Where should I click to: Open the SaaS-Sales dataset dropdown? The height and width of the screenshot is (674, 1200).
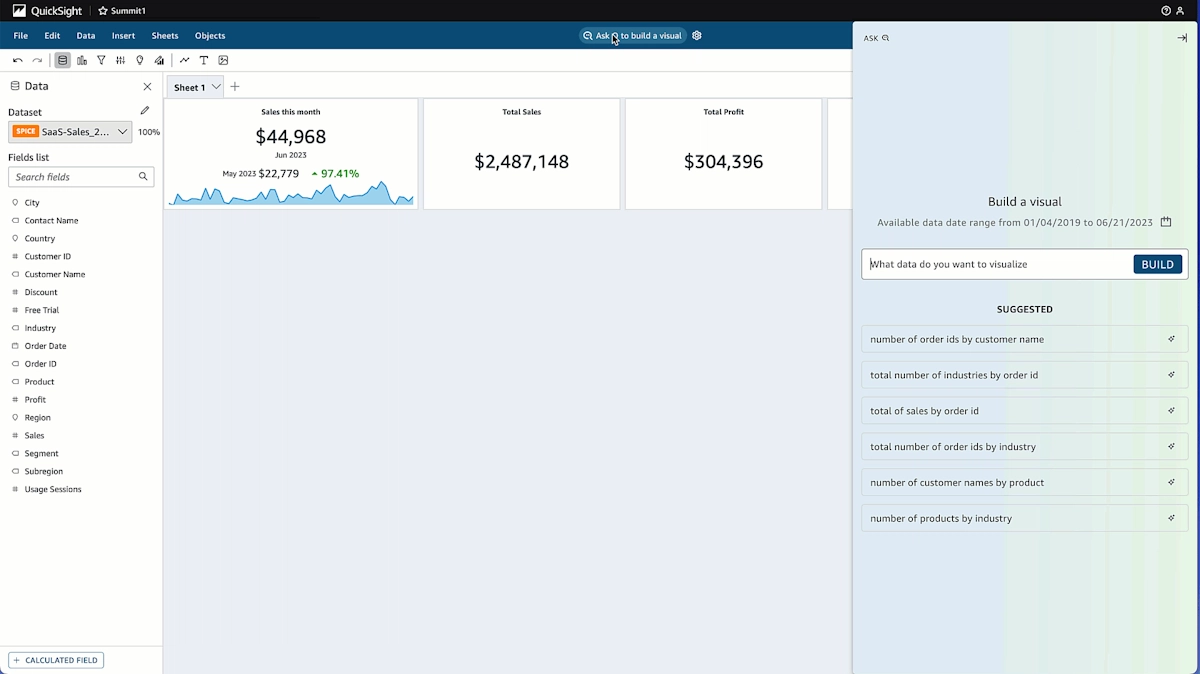[x=121, y=131]
